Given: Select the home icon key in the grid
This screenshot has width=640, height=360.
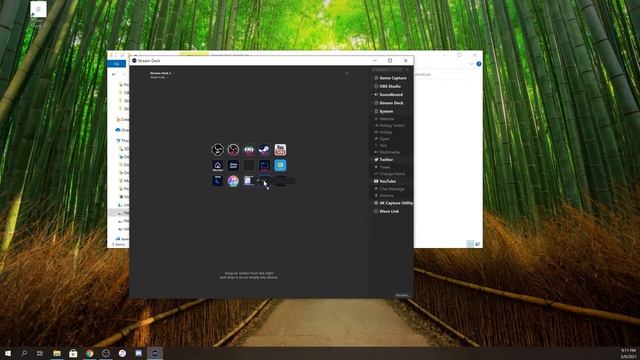Looking at the screenshot, I should [218, 165].
